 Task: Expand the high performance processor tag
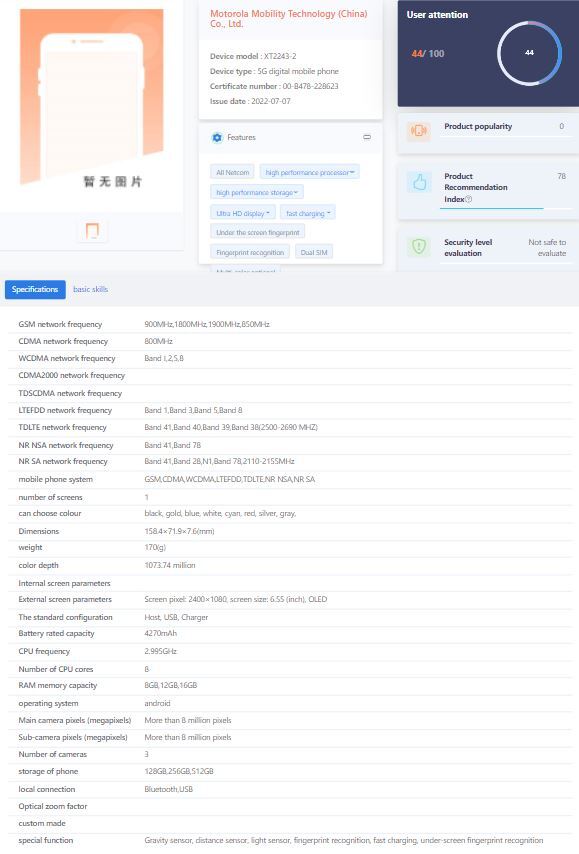tap(309, 172)
